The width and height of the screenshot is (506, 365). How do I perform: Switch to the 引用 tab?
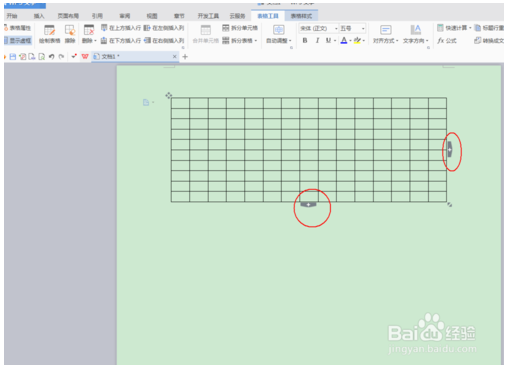point(97,16)
